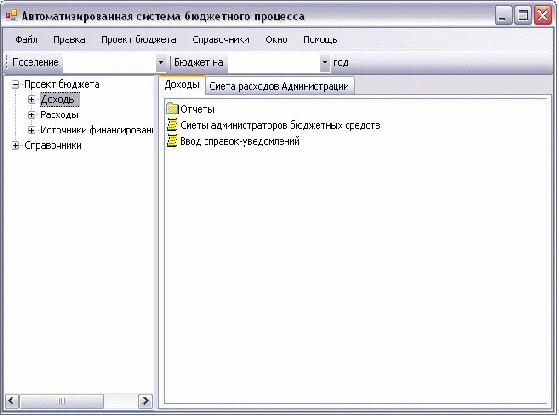The image size is (559, 416).
Task: Click the tree panel scroll left arrow
Action: click(x=12, y=401)
